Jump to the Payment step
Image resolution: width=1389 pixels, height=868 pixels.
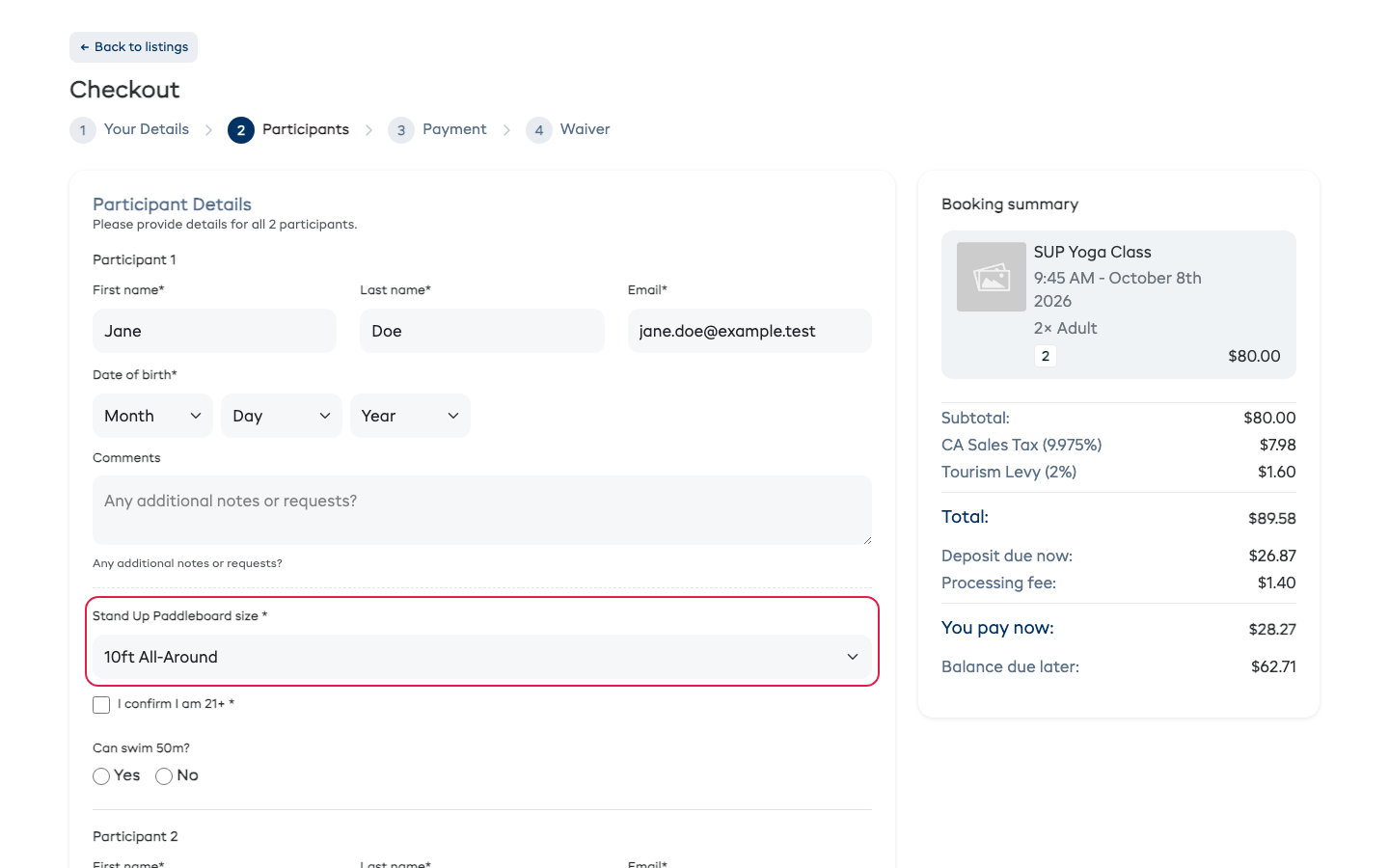454,129
